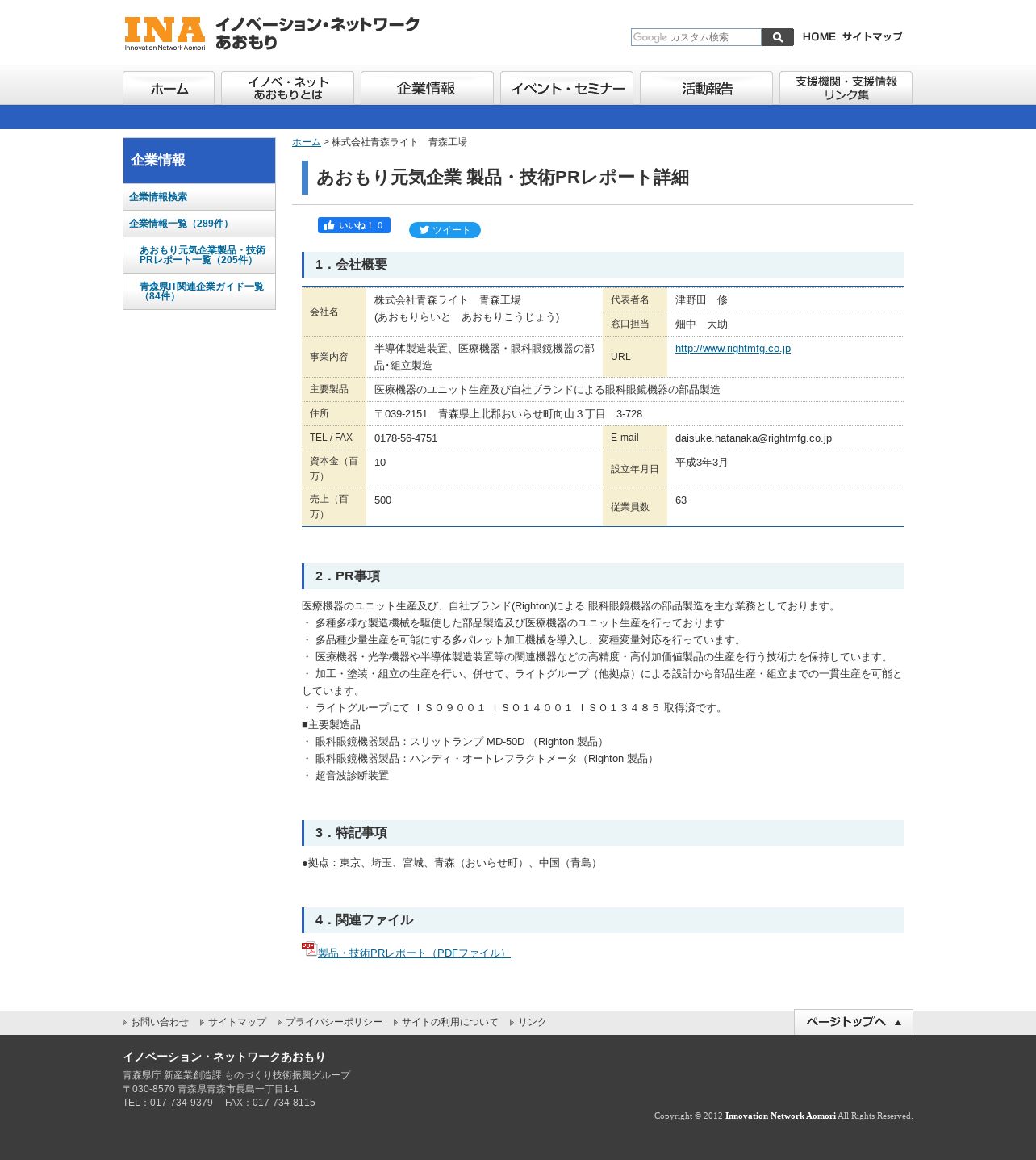Image resolution: width=1036 pixels, height=1160 pixels.
Task: Click the contact name 畑中 大助
Action: (701, 325)
